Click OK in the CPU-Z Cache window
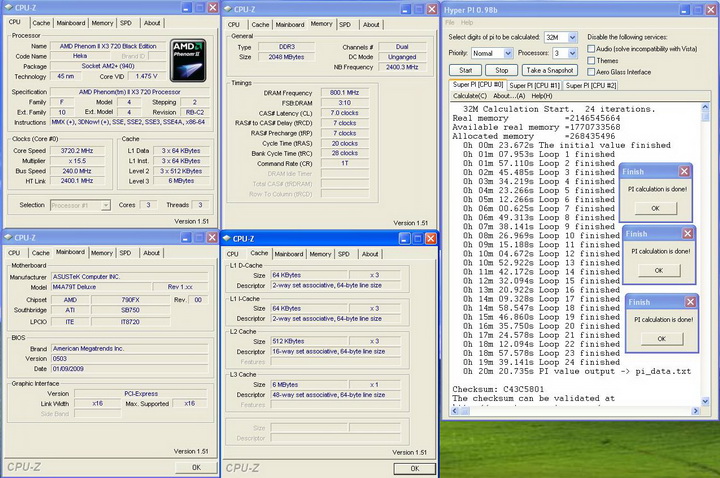This screenshot has width=720, height=478. click(415, 468)
